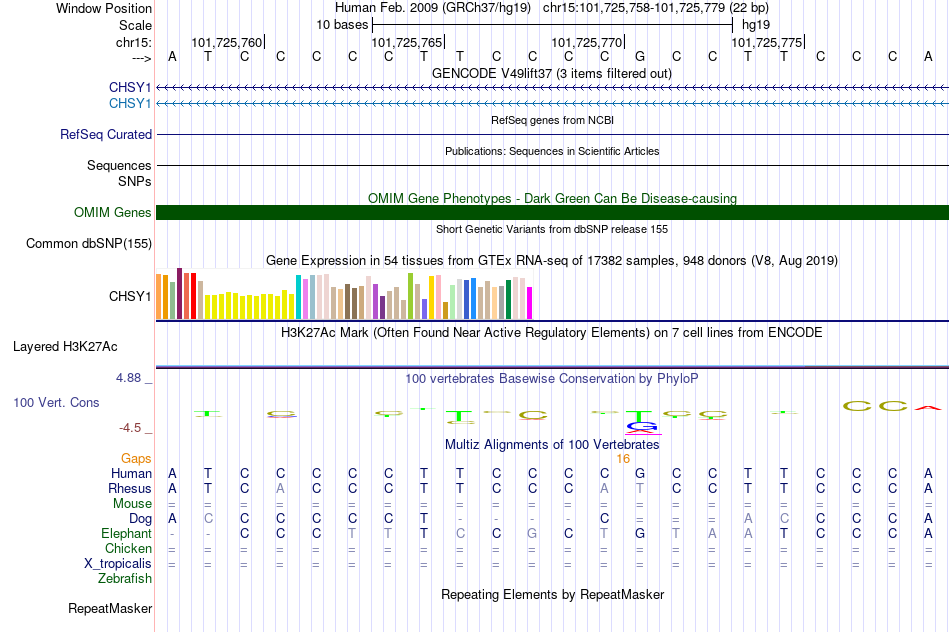Open the RefSeq Curated track label
Image resolution: width=950 pixels, height=632 pixels.
106,135
